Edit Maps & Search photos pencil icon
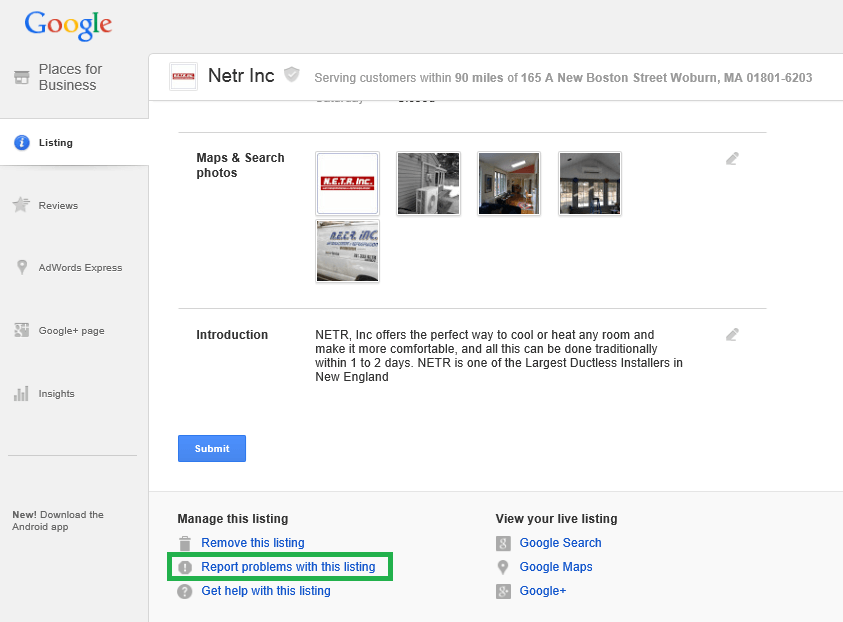Viewport: 843px width, 622px height. (x=732, y=158)
